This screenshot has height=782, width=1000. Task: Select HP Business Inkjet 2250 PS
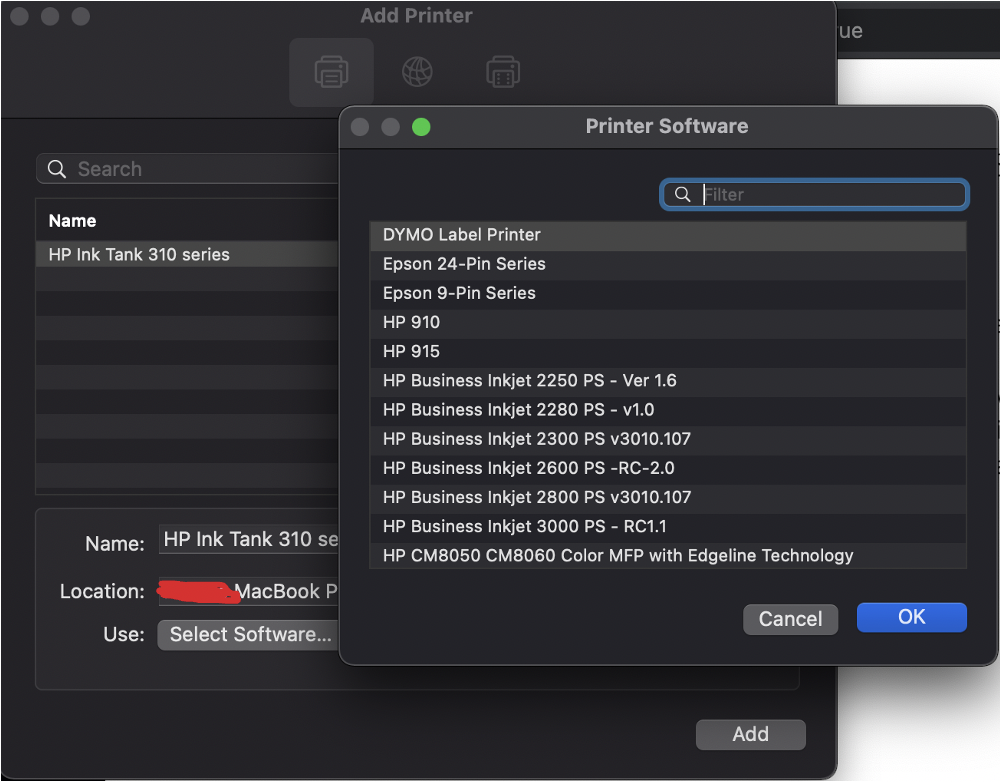(668, 381)
